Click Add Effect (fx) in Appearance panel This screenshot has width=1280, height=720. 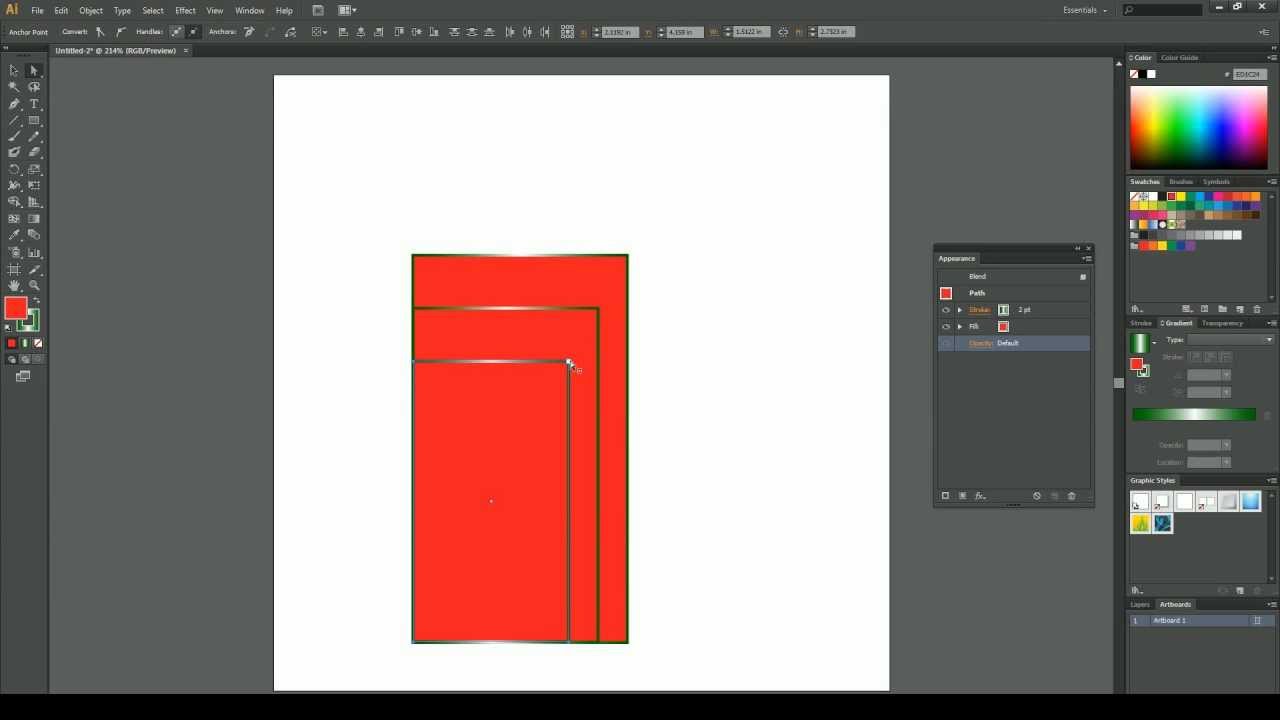[x=980, y=496]
